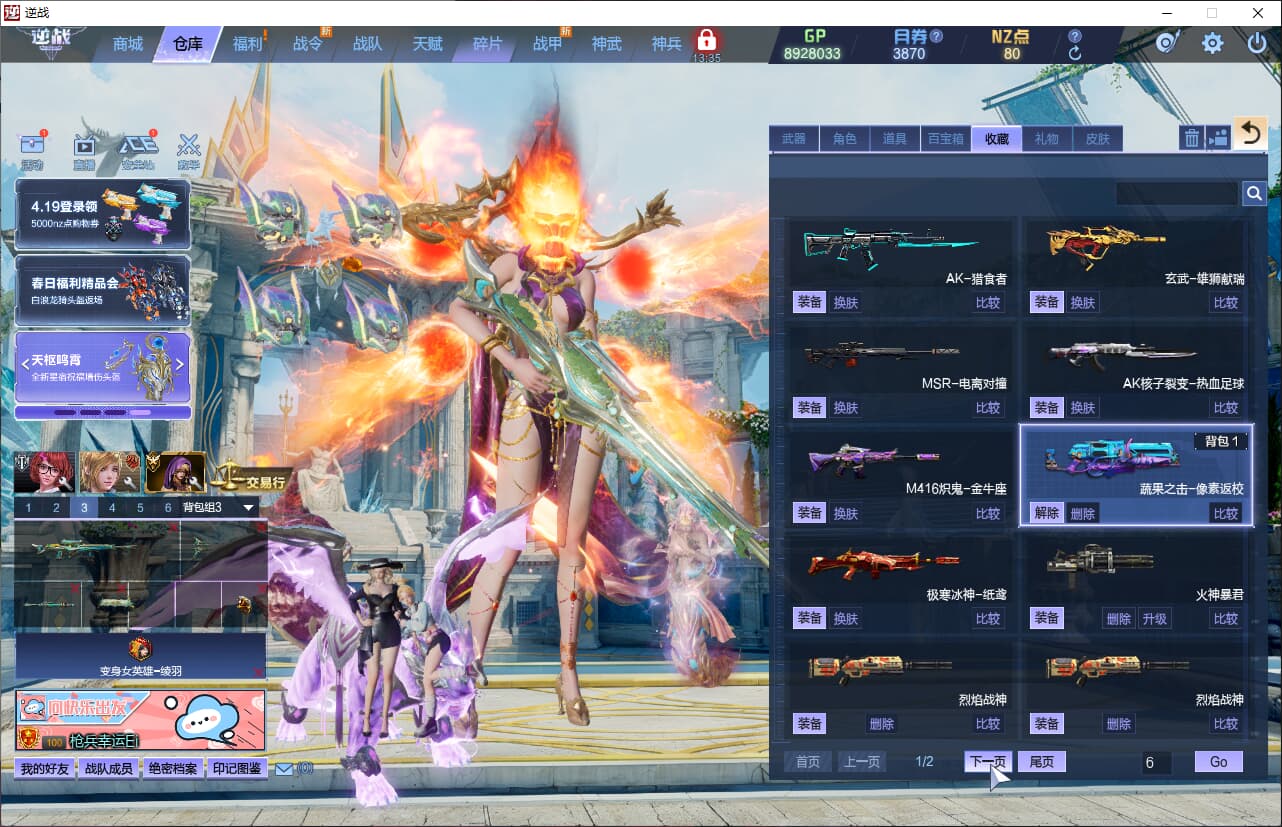Click the help icon above the refresh arrow
1282x827 pixels.
click(x=1075, y=36)
